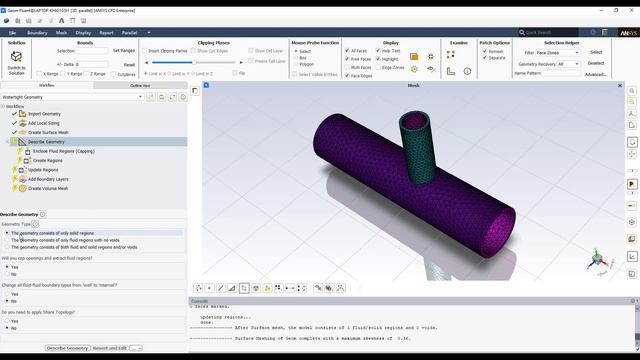Switch to the Outline View tab
Screen dimensions: 640x360
[140, 85]
